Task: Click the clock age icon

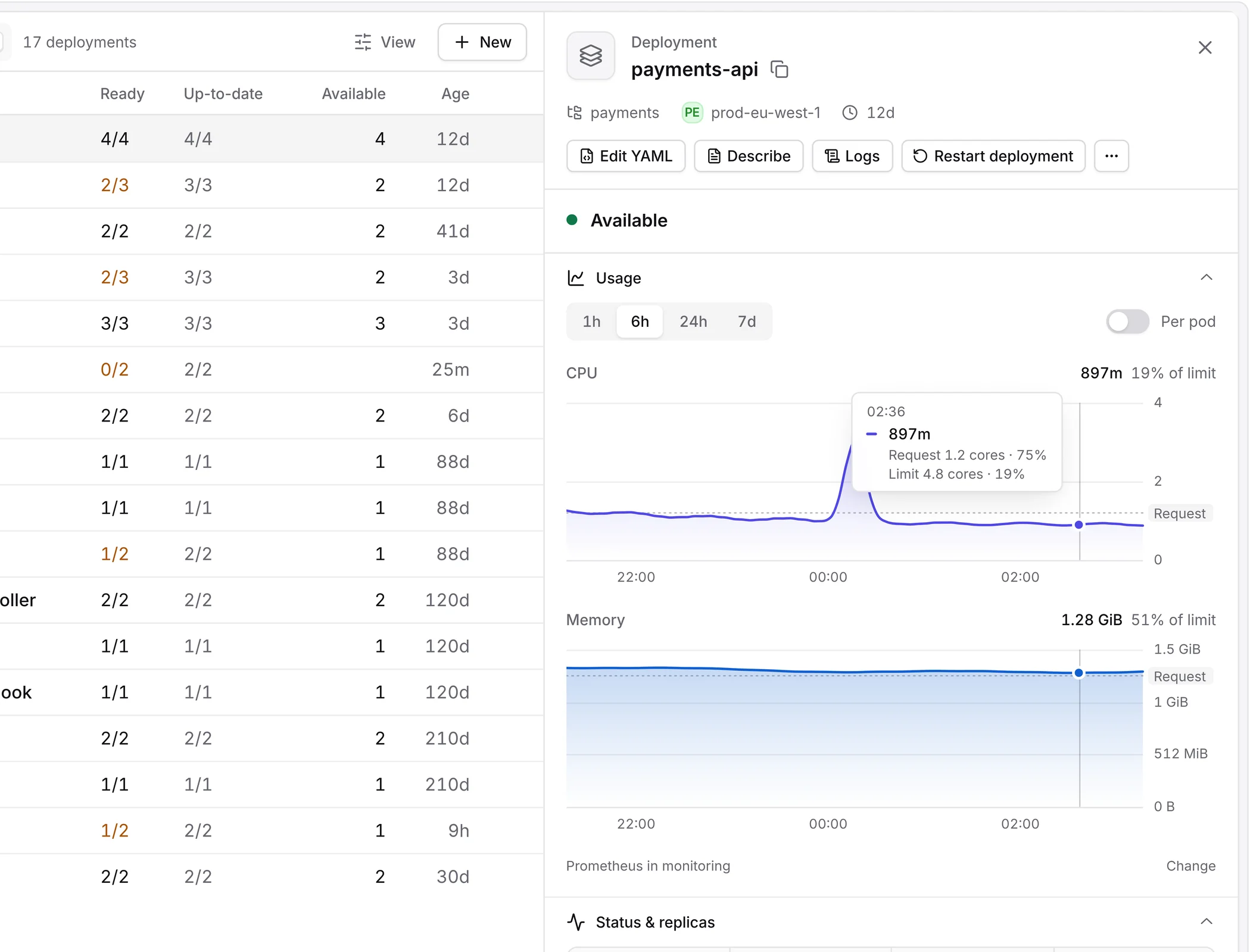Action: 850,113
